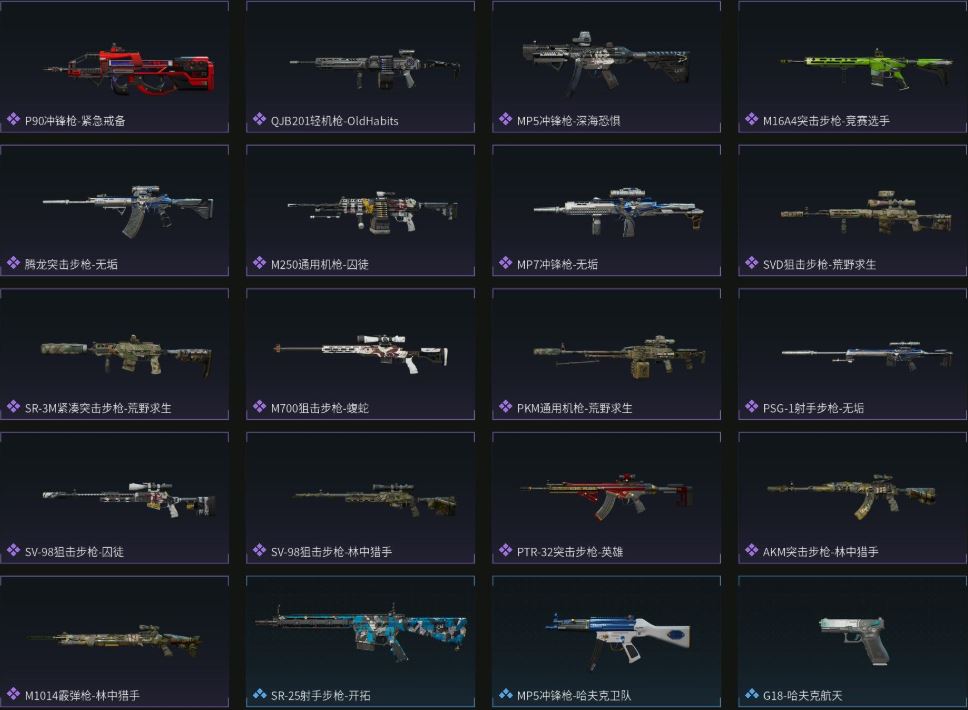Viewport: 968px width, 710px height.
Task: Select the red P90冲锋枪-紧急戒备 skin card
Action: pyautogui.click(x=114, y=67)
